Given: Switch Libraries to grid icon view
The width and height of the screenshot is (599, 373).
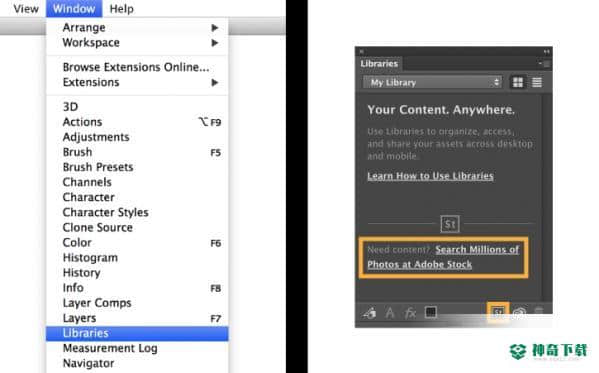Looking at the screenshot, I should (x=518, y=82).
